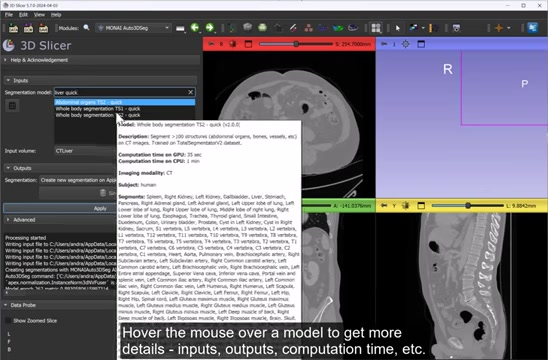Toggle the orange crosshair toolbar icon

coord(499,28)
